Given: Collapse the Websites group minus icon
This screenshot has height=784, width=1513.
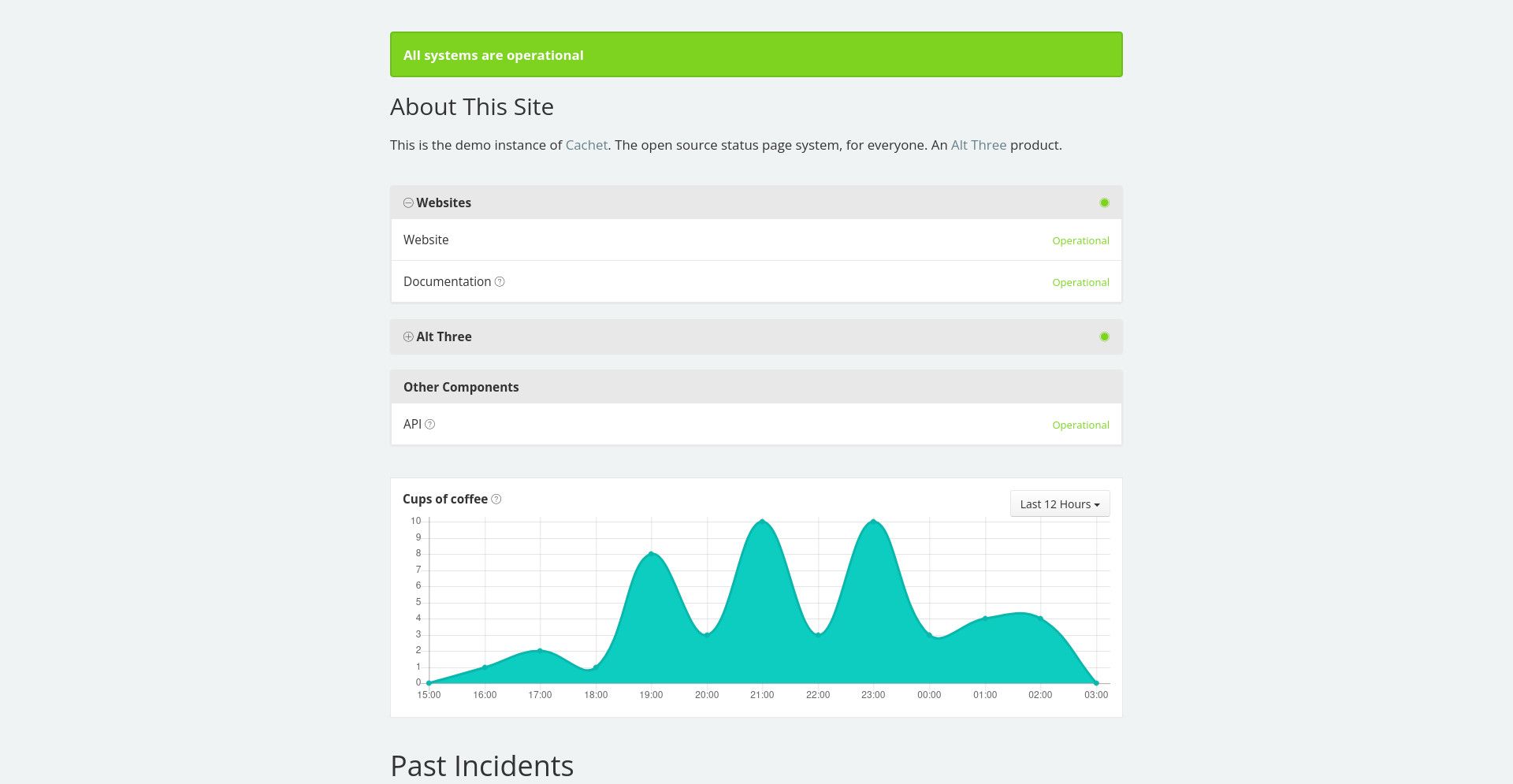Looking at the screenshot, I should [x=408, y=203].
